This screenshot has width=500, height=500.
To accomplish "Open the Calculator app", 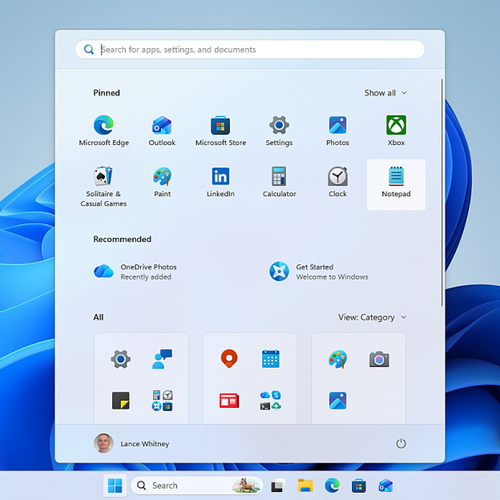I will (x=279, y=182).
